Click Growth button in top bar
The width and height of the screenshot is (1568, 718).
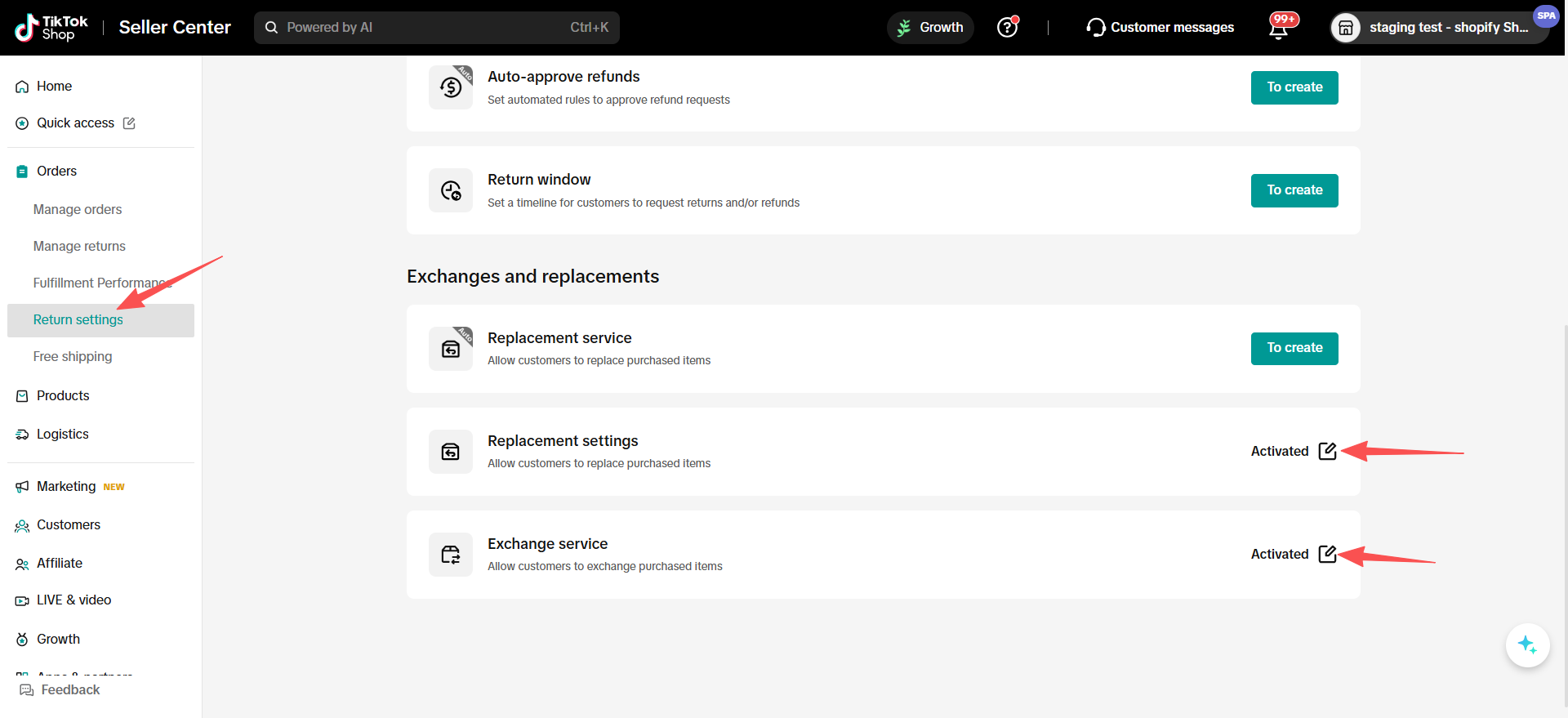click(930, 28)
